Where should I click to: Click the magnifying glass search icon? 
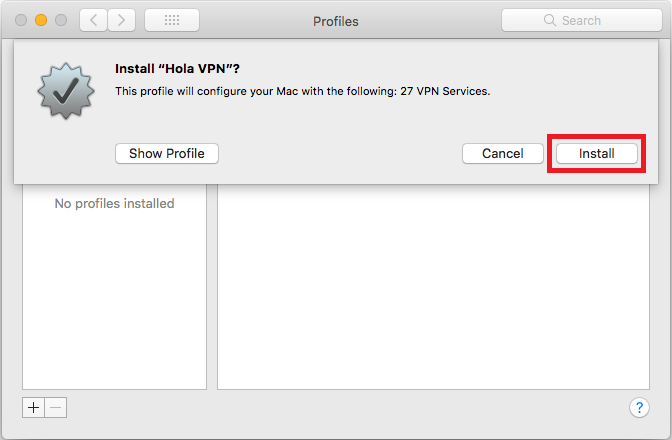[549, 20]
